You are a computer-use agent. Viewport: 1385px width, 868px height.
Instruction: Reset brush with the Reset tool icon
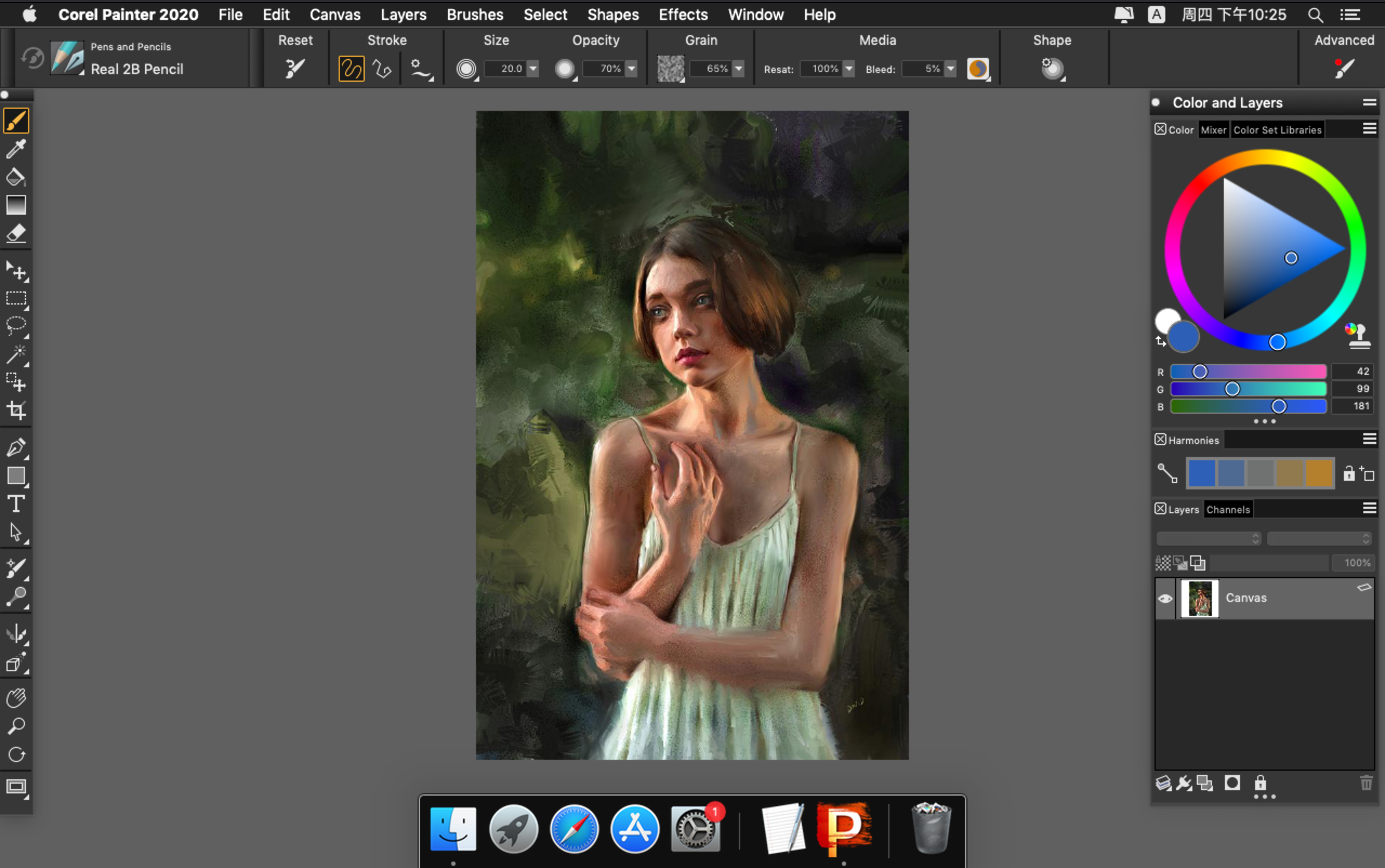[x=295, y=69]
